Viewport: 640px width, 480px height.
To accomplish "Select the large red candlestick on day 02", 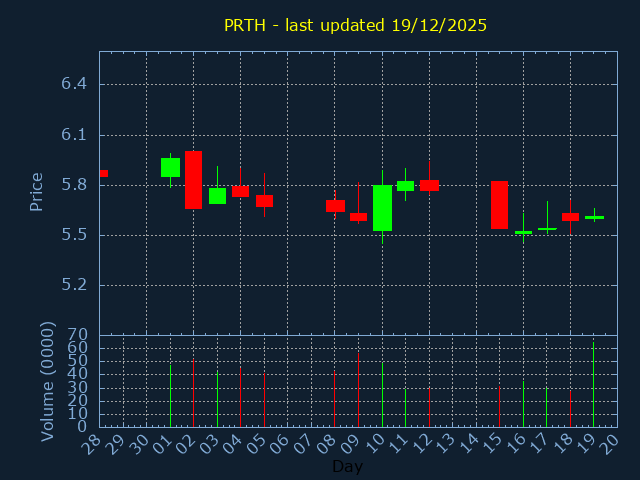I will point(193,180).
